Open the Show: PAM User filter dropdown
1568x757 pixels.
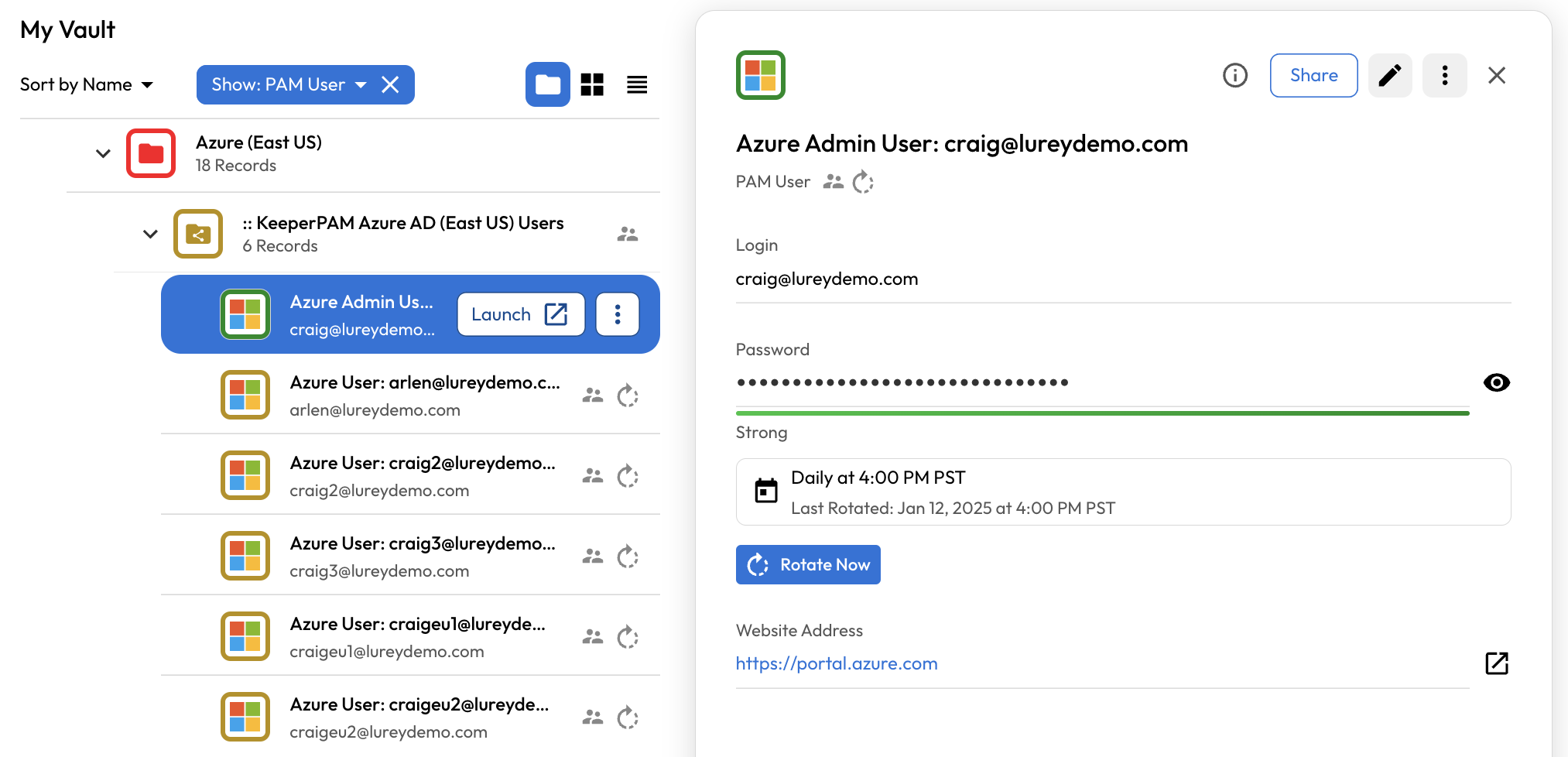(288, 84)
